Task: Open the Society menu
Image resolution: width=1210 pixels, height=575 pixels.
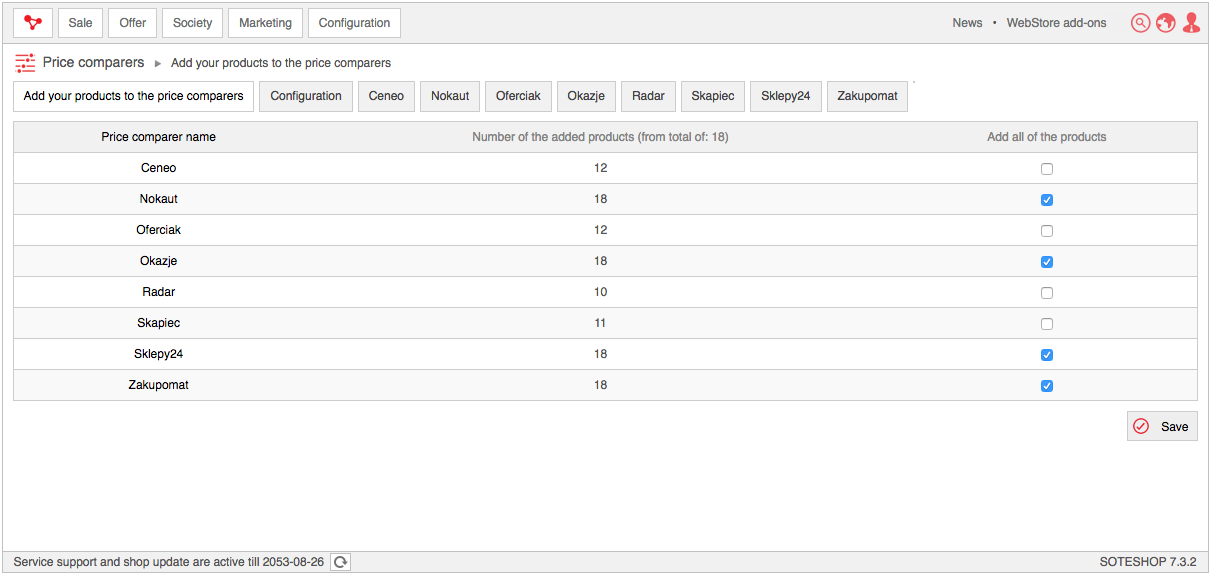Action: pyautogui.click(x=193, y=23)
